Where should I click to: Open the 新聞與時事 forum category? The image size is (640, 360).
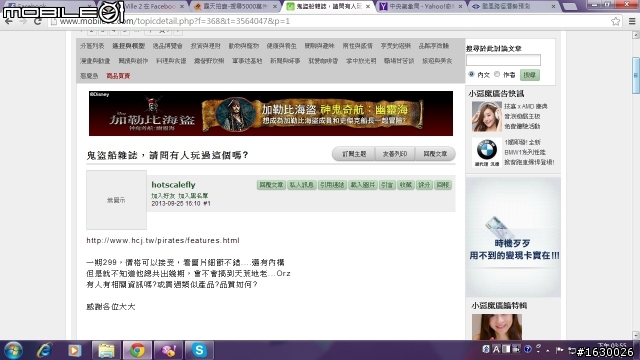point(285,61)
